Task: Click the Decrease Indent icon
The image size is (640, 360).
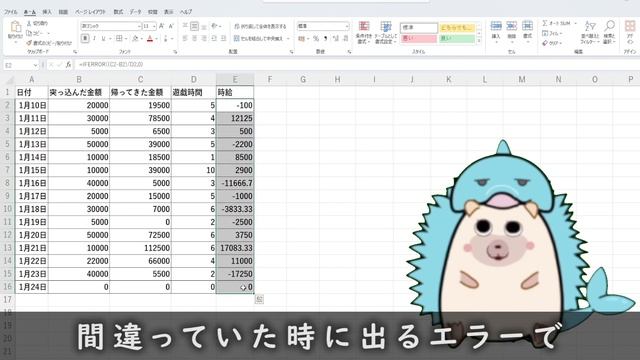Action: pos(214,38)
